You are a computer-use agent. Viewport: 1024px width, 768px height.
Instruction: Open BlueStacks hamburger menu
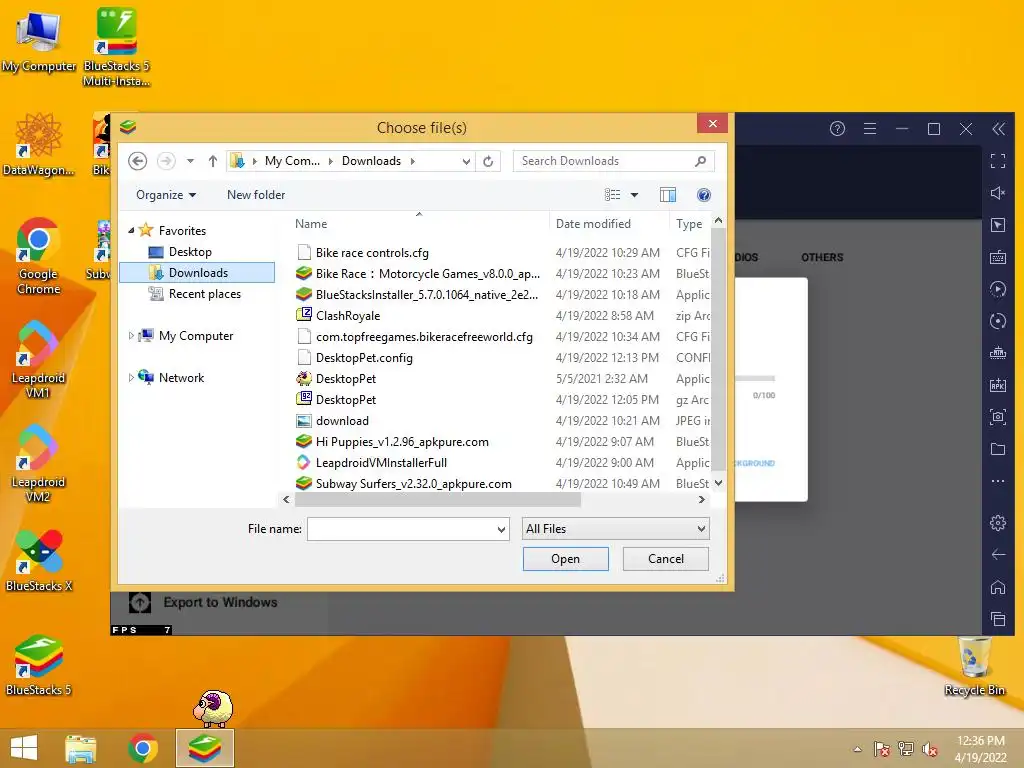coord(870,129)
